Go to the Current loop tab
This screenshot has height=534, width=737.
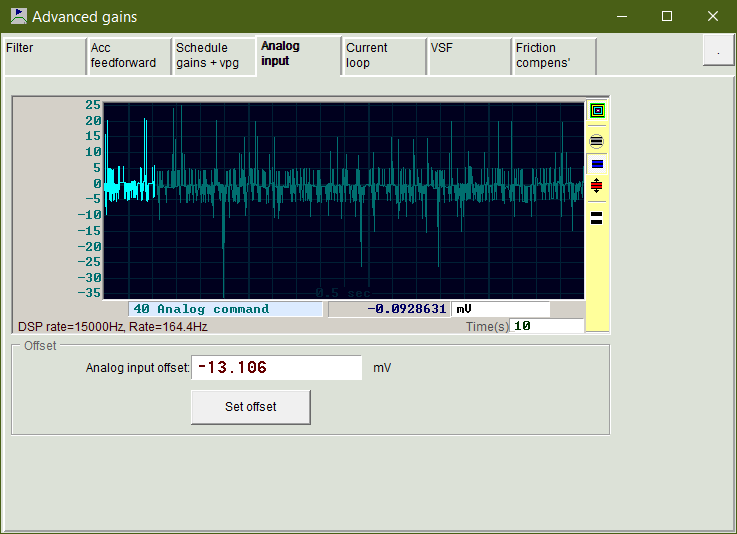click(384, 56)
